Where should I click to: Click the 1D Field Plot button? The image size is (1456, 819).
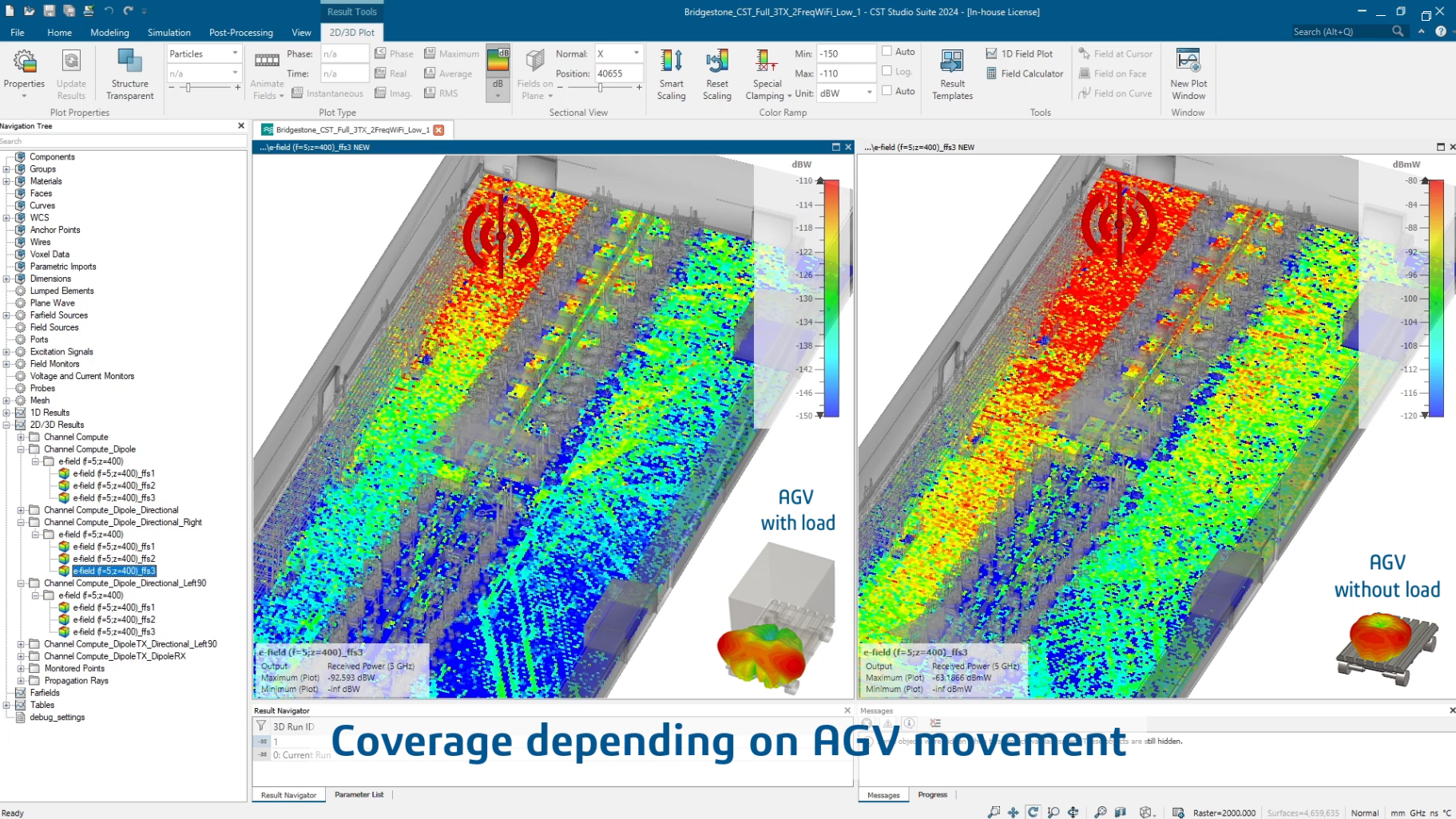click(1019, 53)
